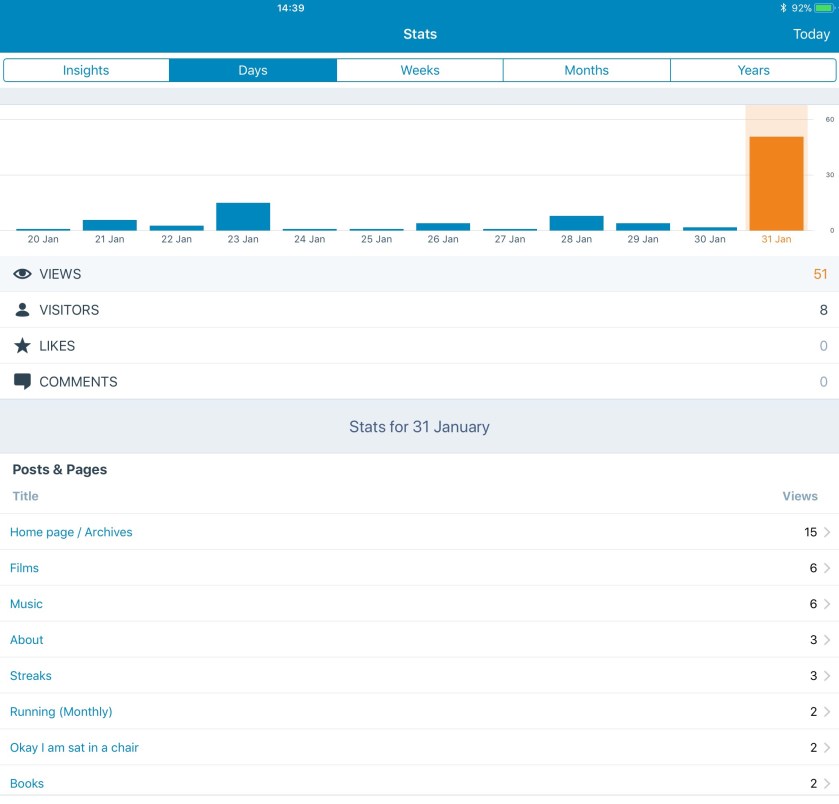Open 'Okay I am sat in a chair' post

pos(74,748)
